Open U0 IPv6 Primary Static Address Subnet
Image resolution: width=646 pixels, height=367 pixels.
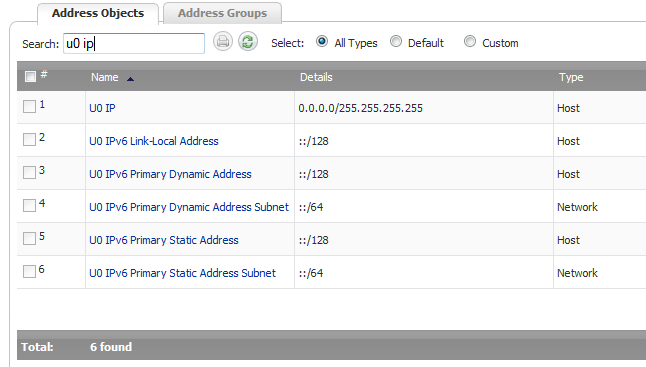(182, 273)
